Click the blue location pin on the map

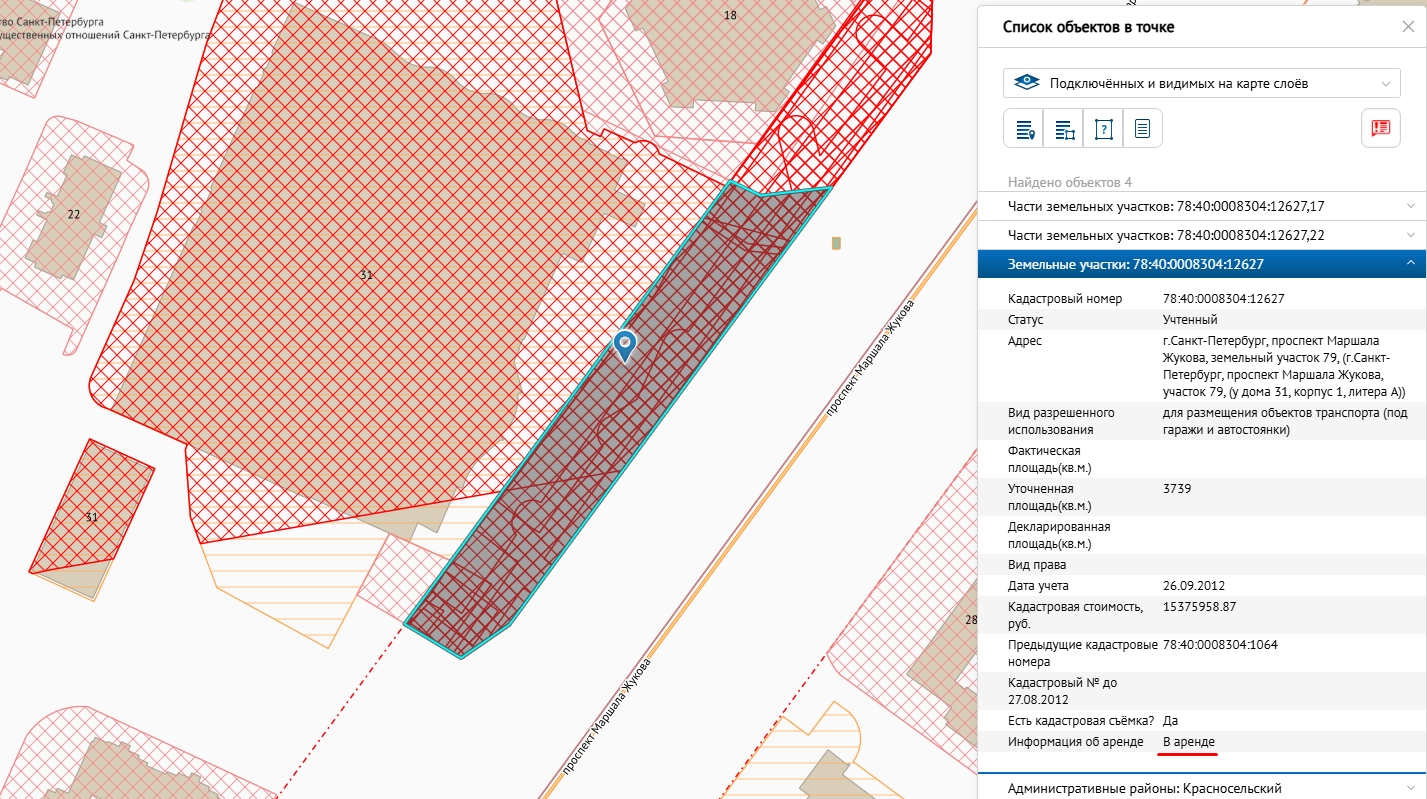625,345
